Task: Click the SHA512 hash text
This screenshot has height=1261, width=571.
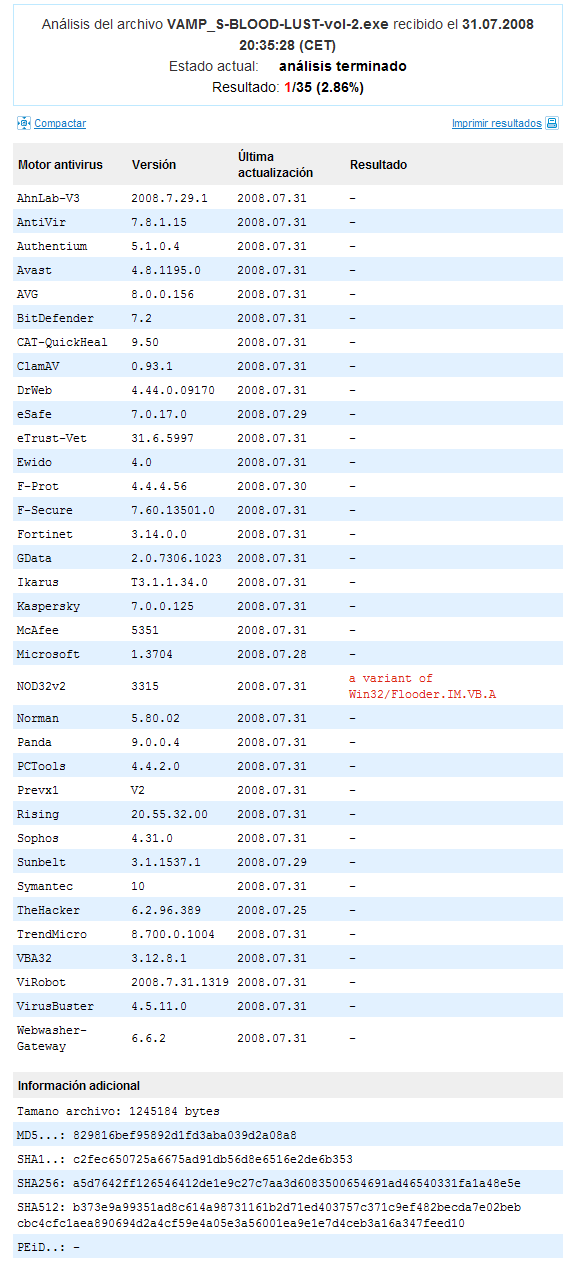Action: [270, 1215]
